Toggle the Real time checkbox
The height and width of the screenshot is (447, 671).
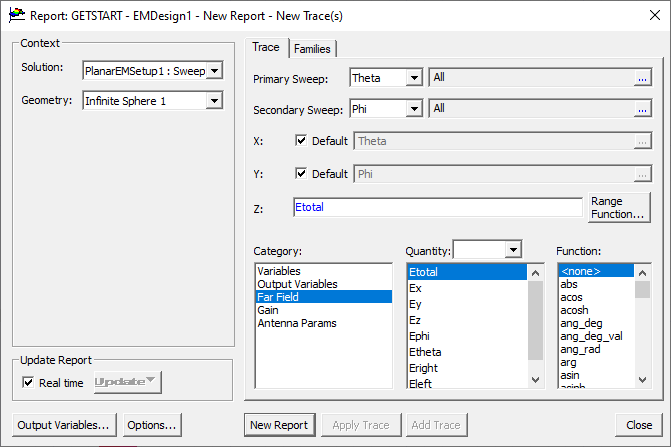[28, 382]
